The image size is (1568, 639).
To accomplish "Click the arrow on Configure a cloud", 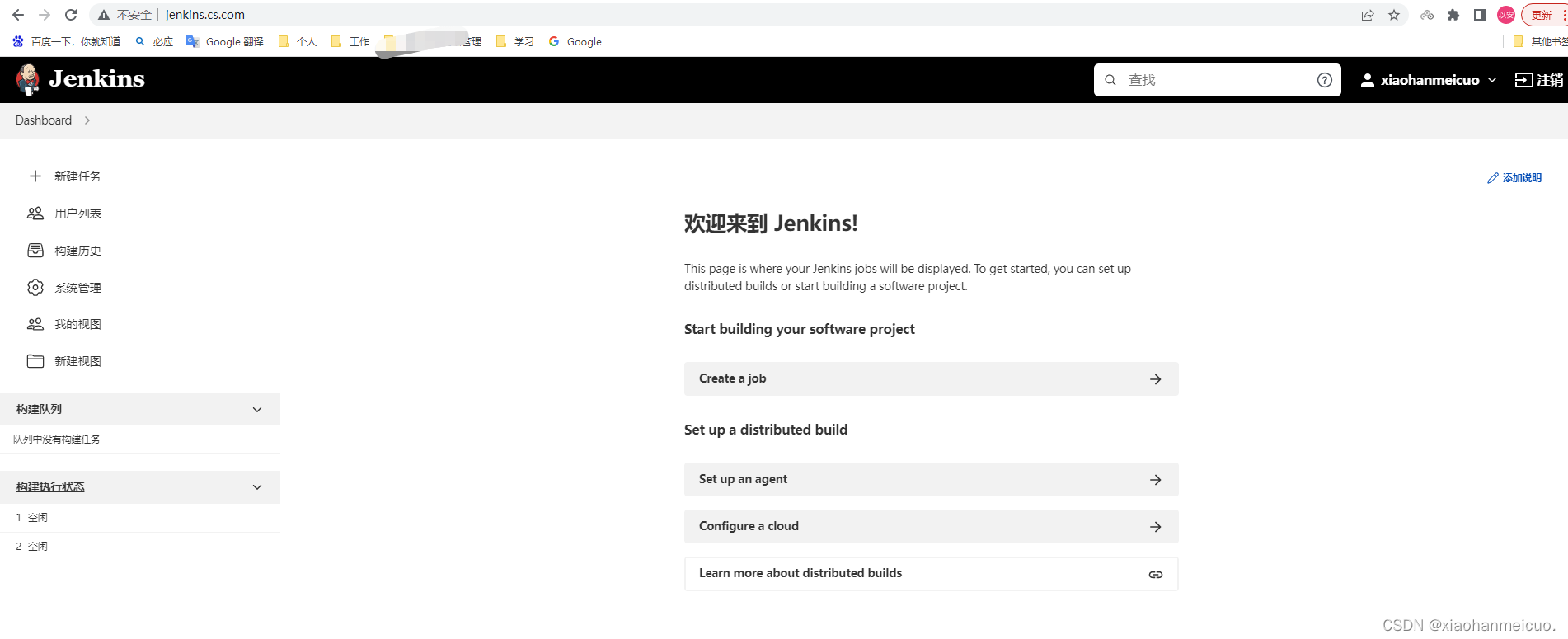I will pyautogui.click(x=1156, y=527).
